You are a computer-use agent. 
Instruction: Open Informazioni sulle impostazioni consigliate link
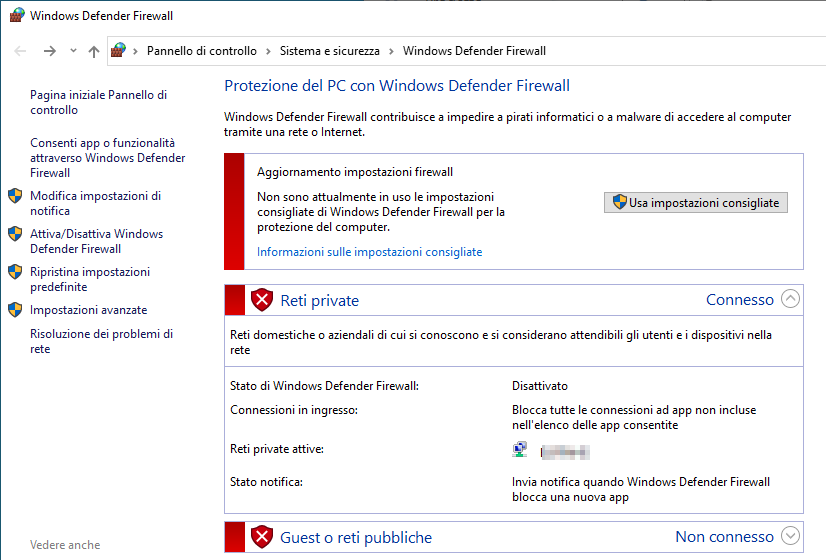[x=369, y=252]
